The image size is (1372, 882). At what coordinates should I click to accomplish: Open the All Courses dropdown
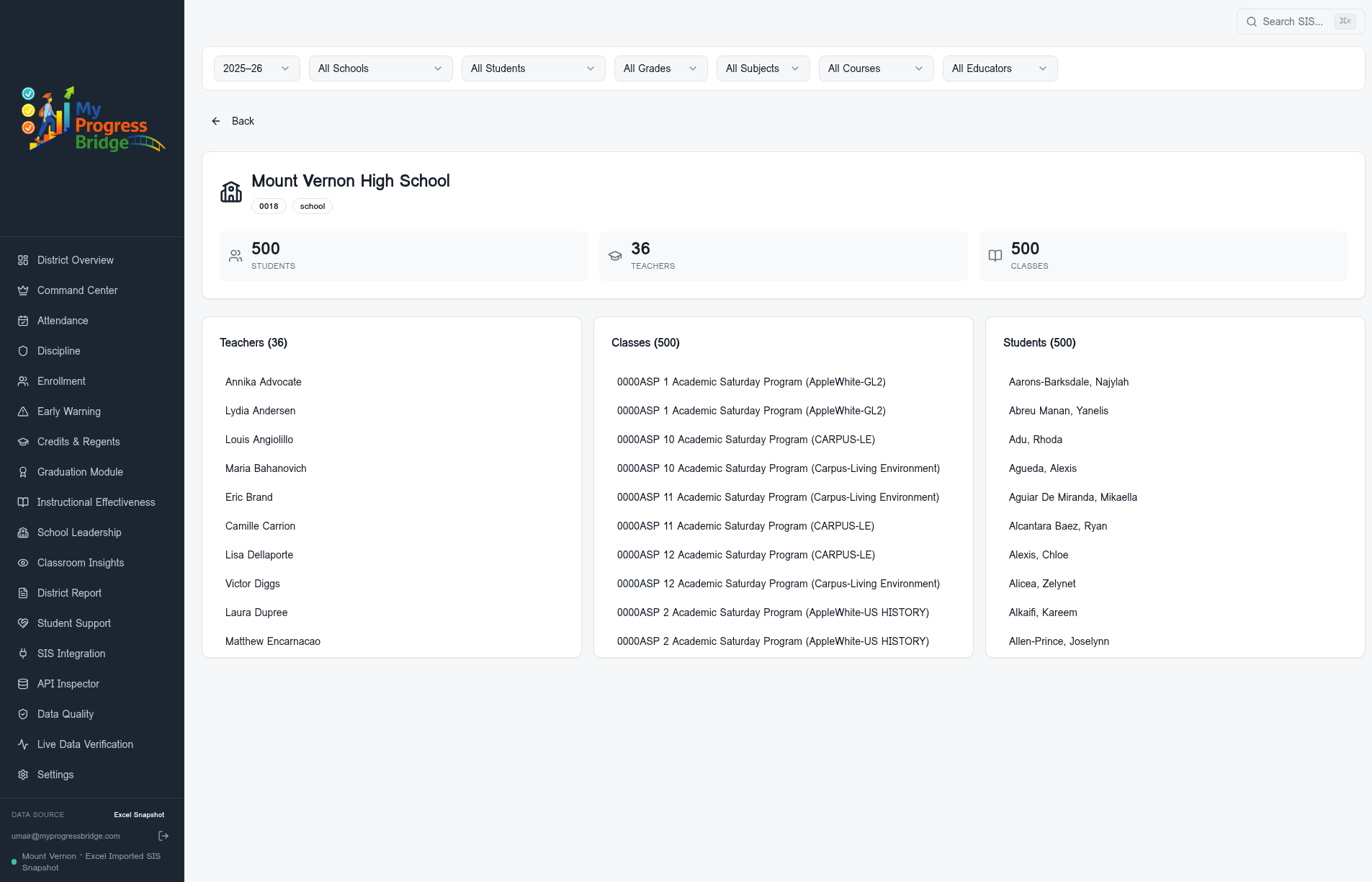[x=876, y=68]
